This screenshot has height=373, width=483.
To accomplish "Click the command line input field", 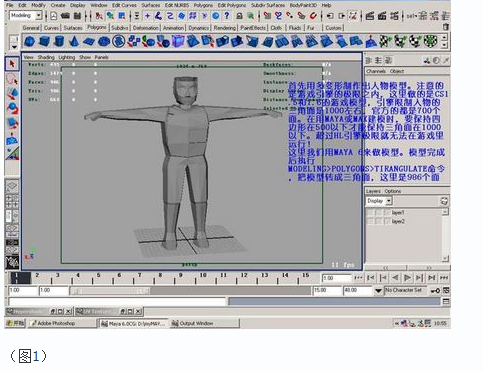I will tap(117, 302).
